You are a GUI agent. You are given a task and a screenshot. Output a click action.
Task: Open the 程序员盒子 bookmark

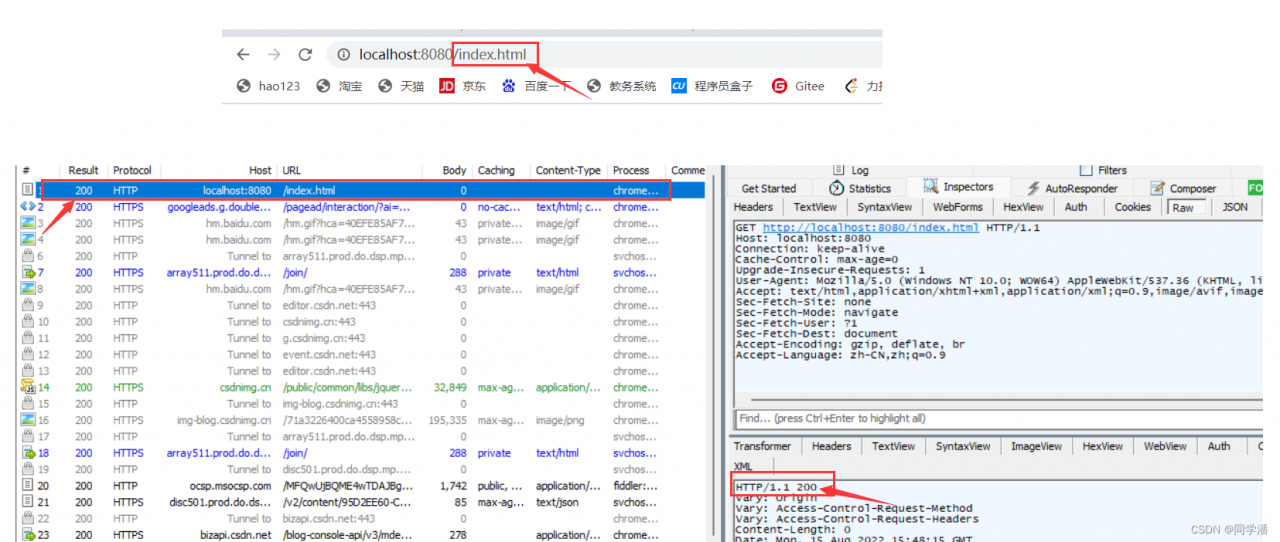[x=712, y=86]
